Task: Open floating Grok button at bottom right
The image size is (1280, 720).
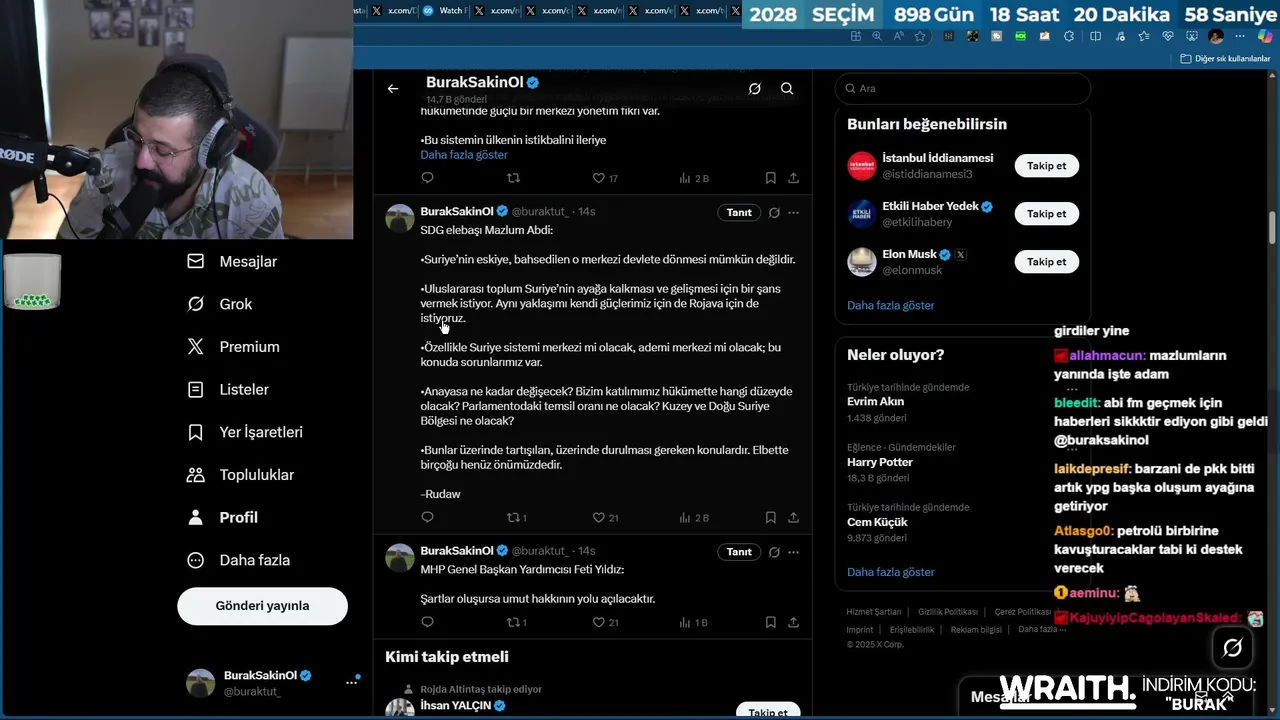Action: [x=1232, y=648]
